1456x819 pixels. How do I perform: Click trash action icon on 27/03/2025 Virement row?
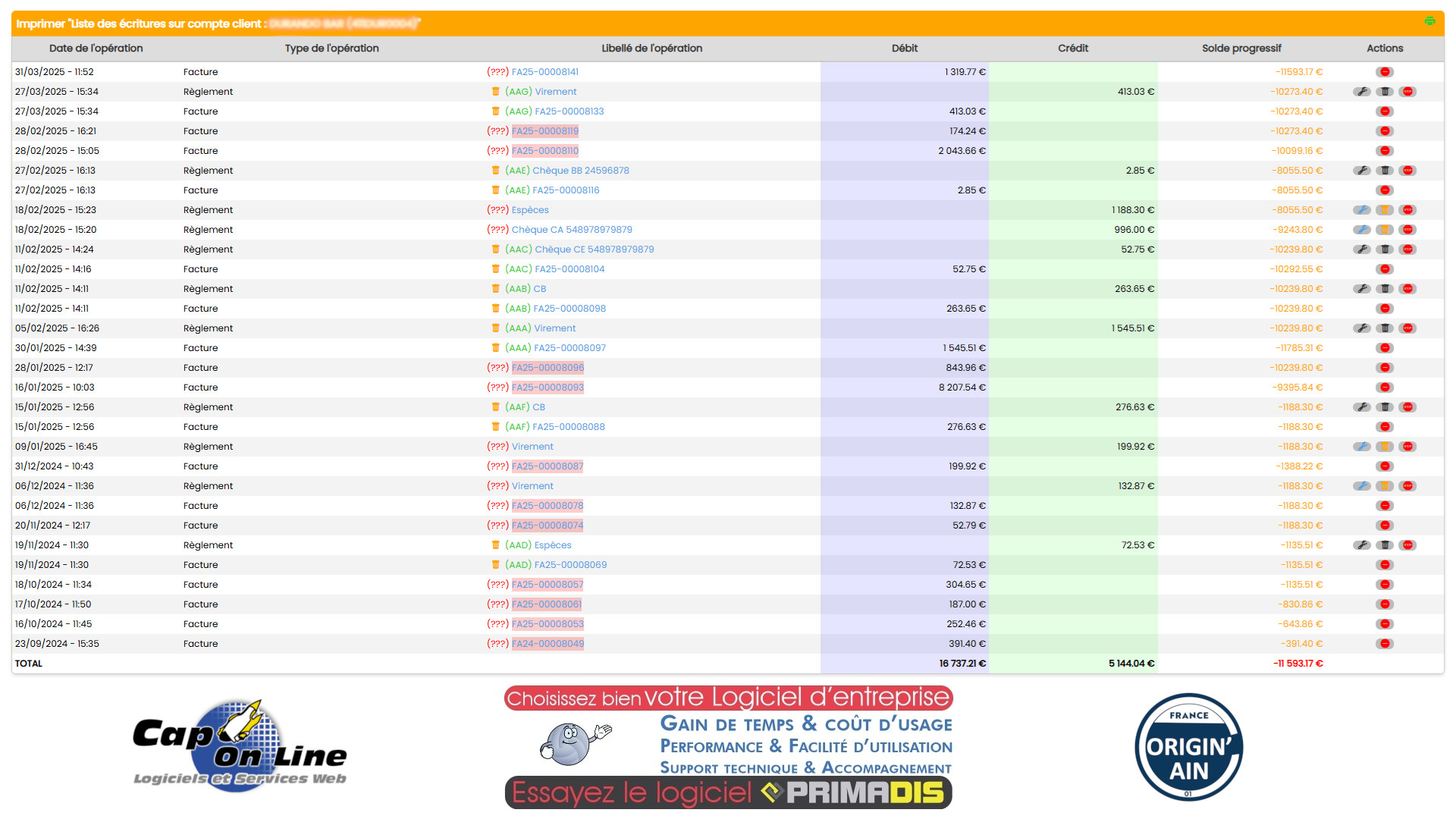coord(1385,92)
